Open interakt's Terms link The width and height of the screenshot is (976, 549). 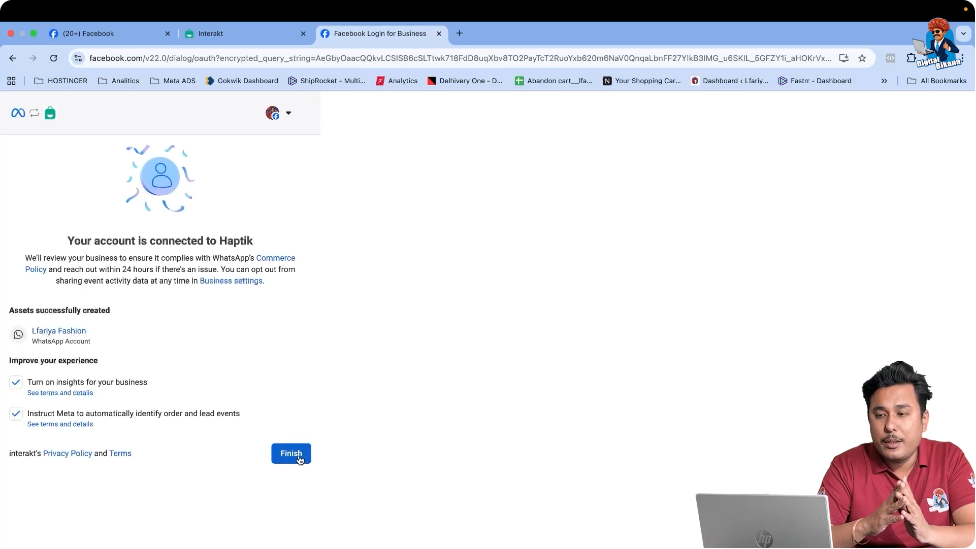120,453
